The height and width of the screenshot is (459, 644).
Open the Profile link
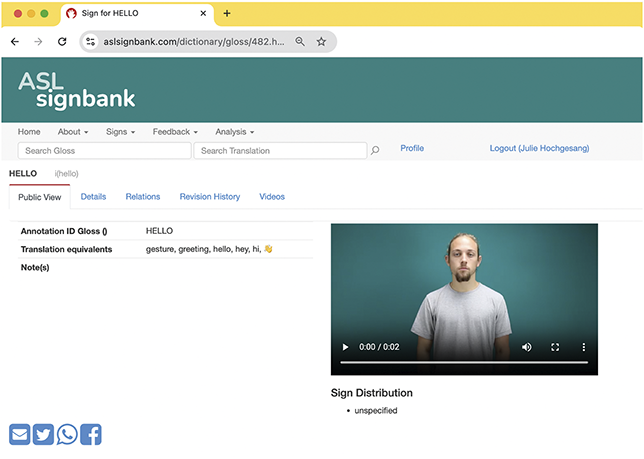[412, 148]
